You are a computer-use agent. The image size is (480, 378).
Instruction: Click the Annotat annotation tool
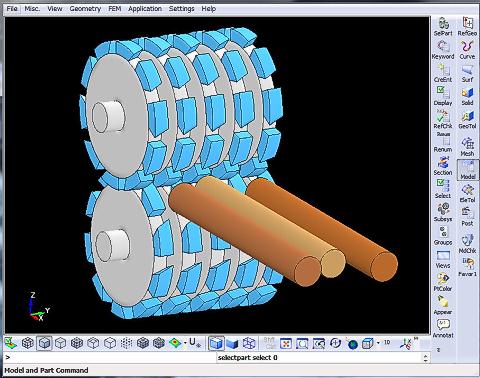[x=443, y=328]
